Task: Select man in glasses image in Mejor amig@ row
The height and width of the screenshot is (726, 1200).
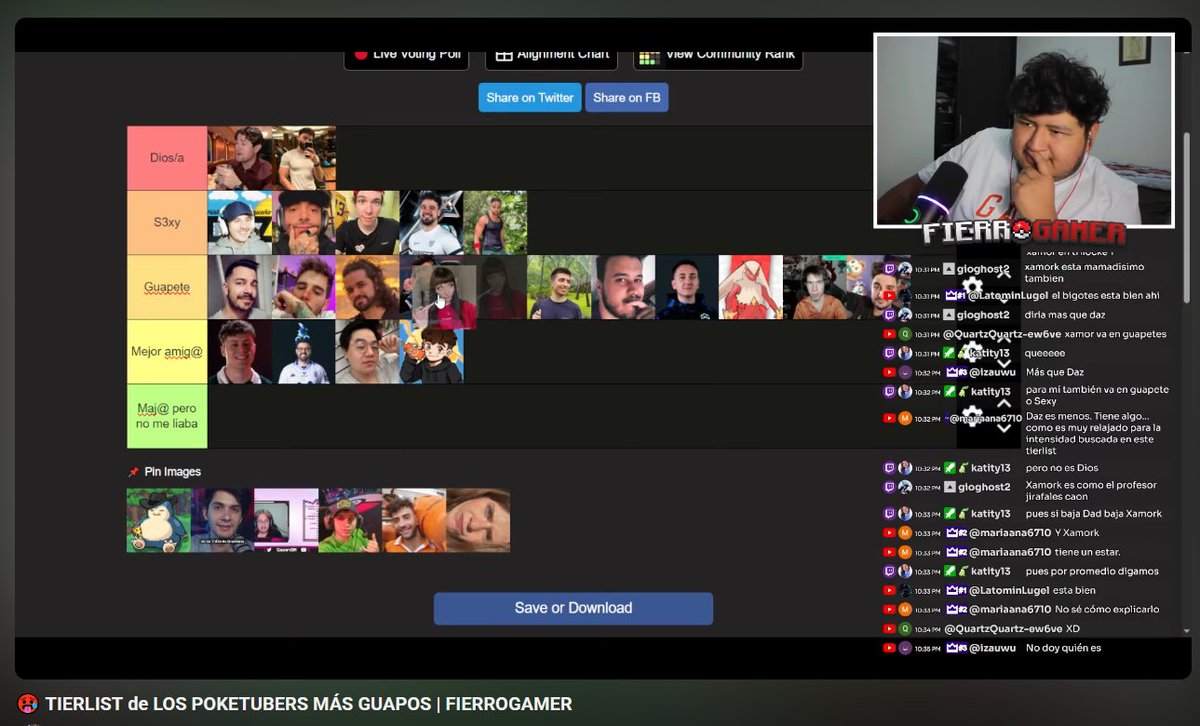Action: [x=367, y=351]
